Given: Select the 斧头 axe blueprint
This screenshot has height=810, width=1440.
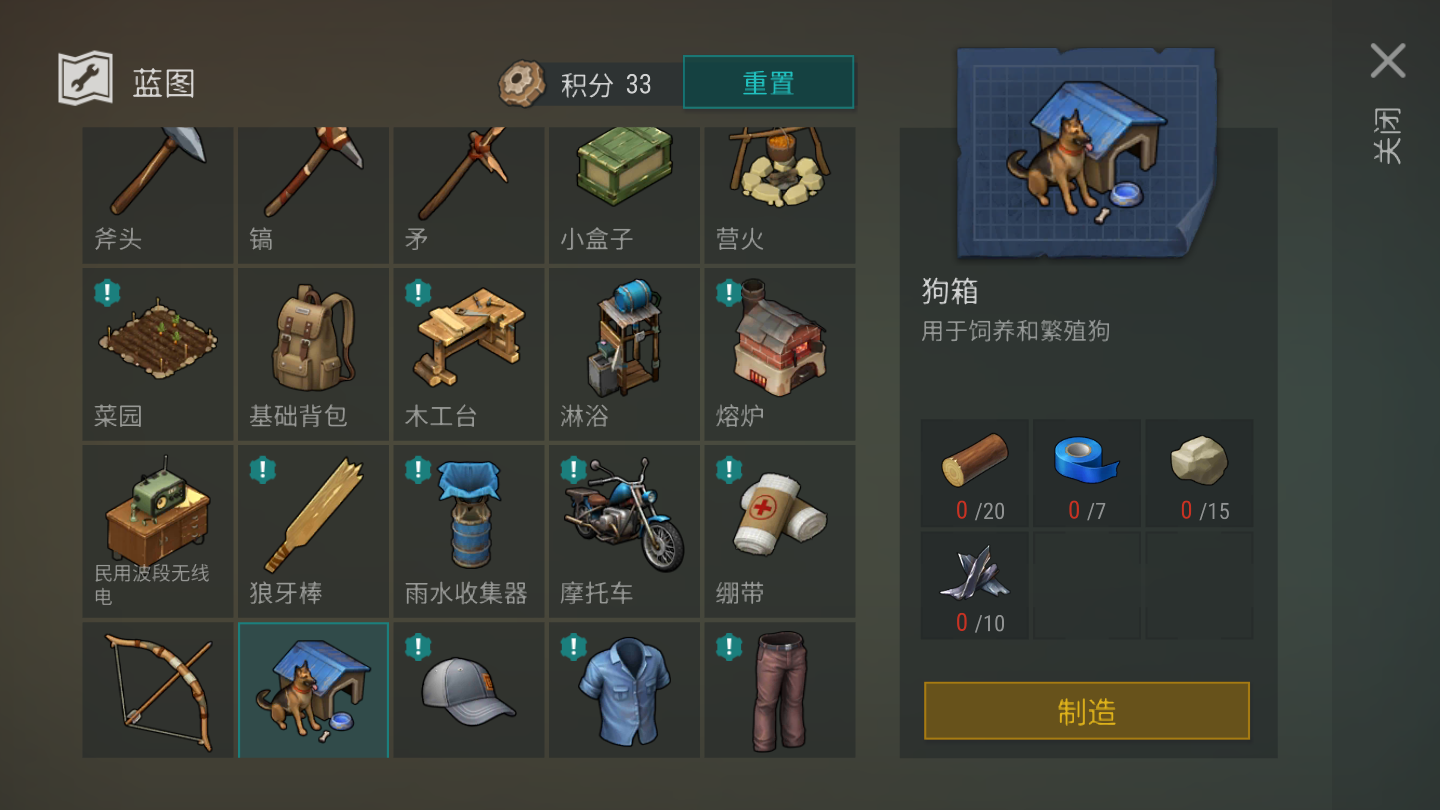Looking at the screenshot, I should 158,195.
